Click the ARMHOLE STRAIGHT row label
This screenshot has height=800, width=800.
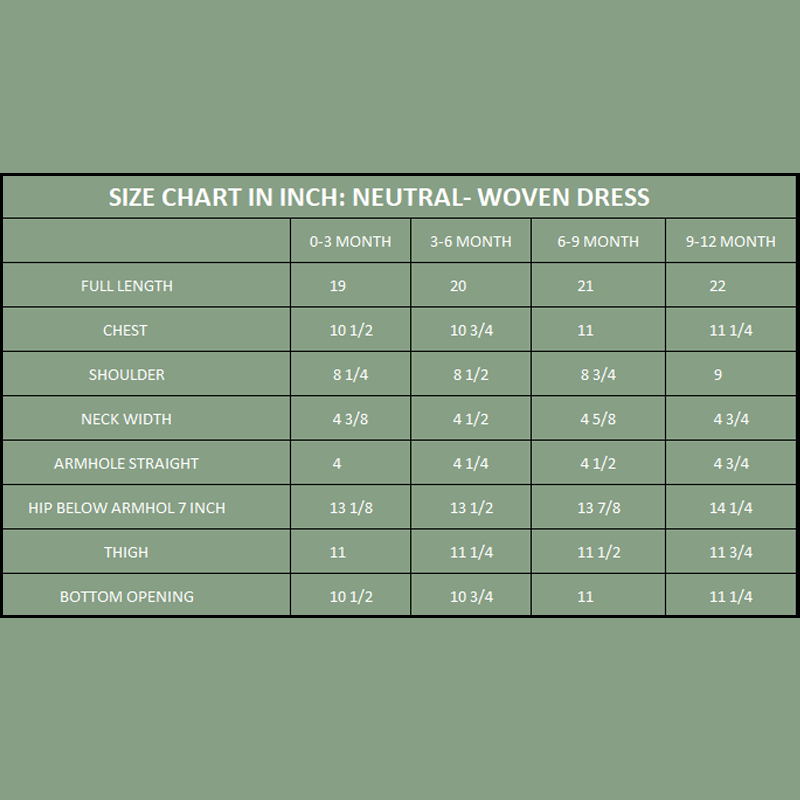(126, 464)
